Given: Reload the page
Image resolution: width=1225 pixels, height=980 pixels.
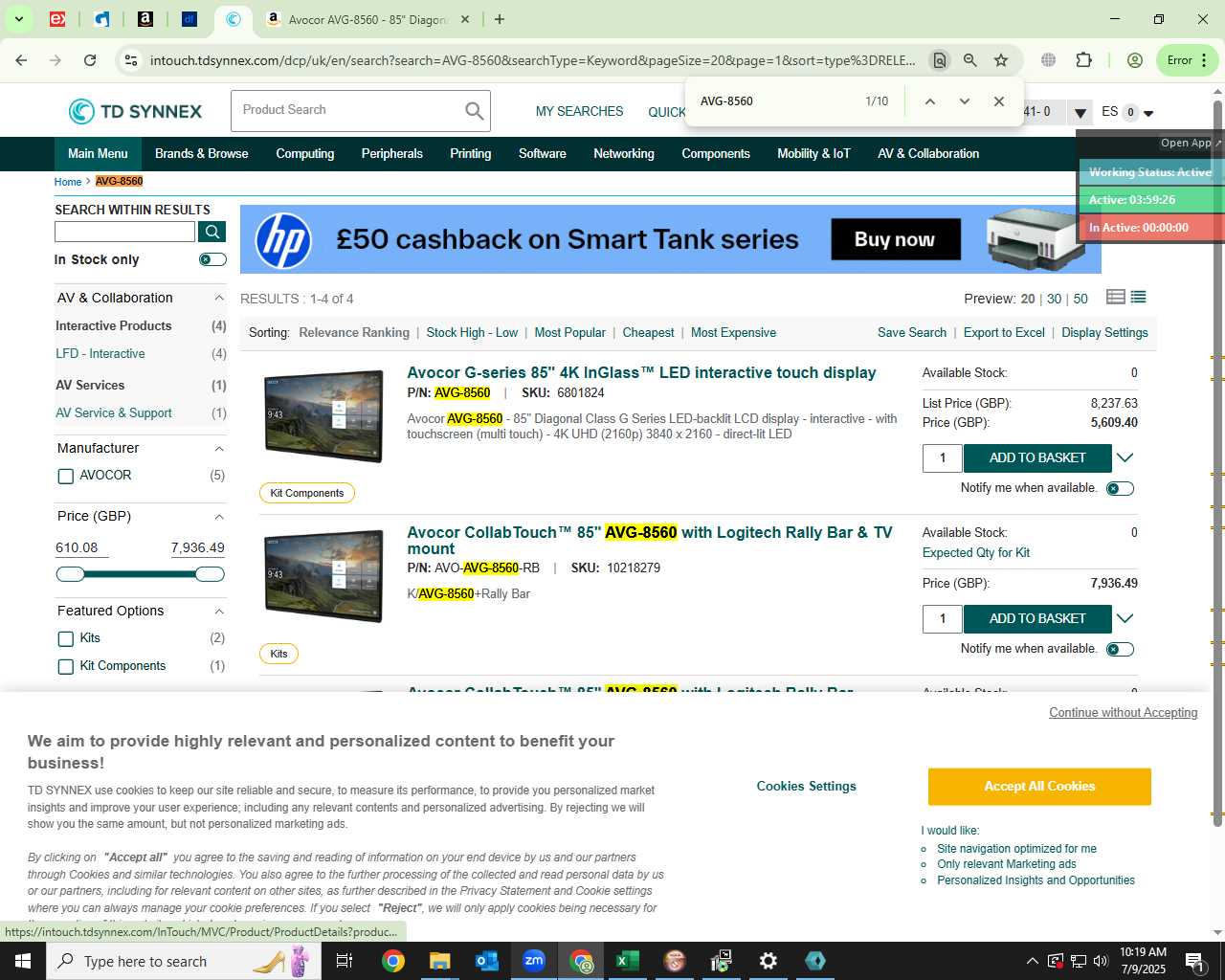Looking at the screenshot, I should click(90, 60).
